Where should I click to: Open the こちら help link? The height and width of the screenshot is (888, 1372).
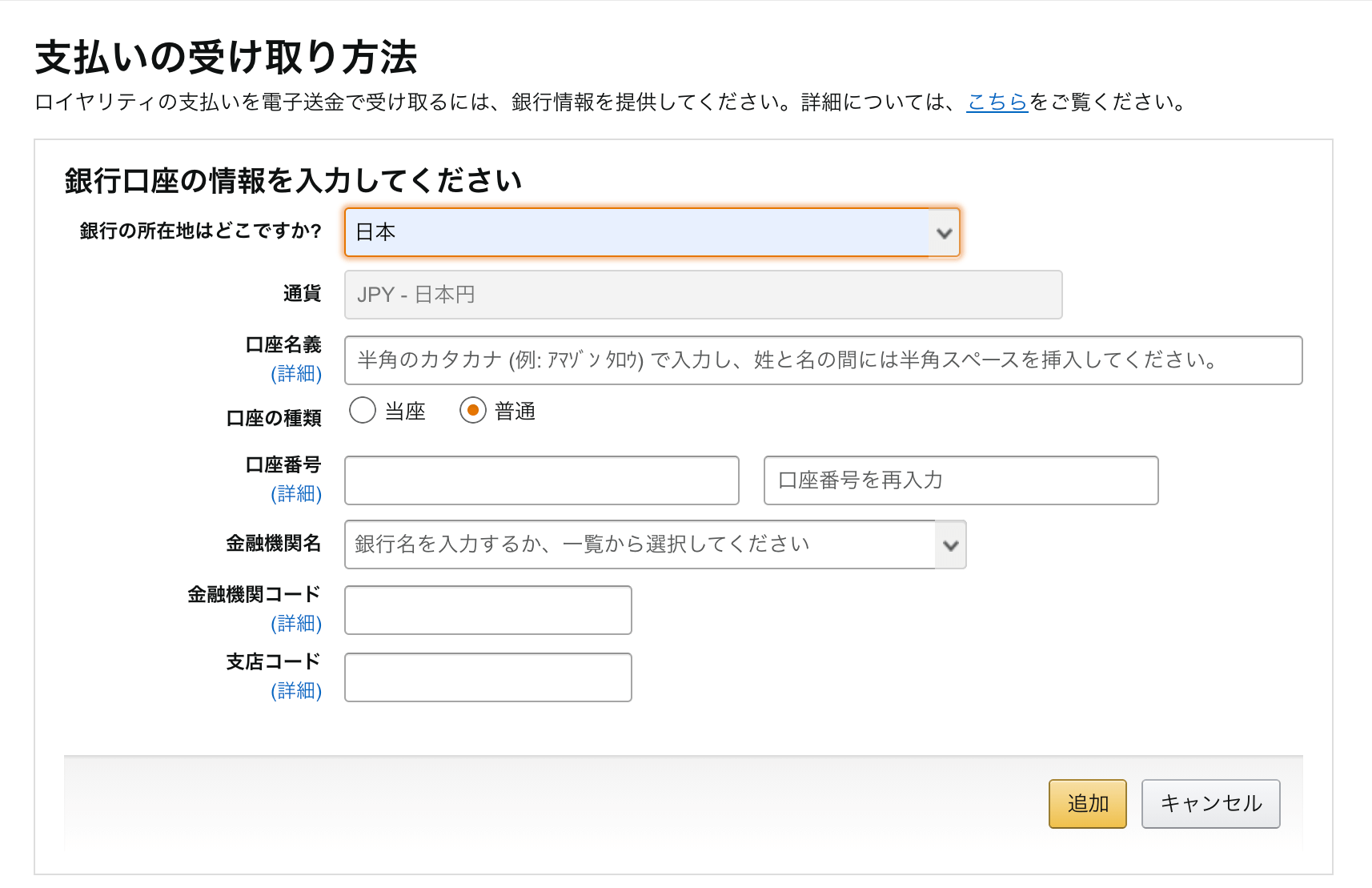997,102
